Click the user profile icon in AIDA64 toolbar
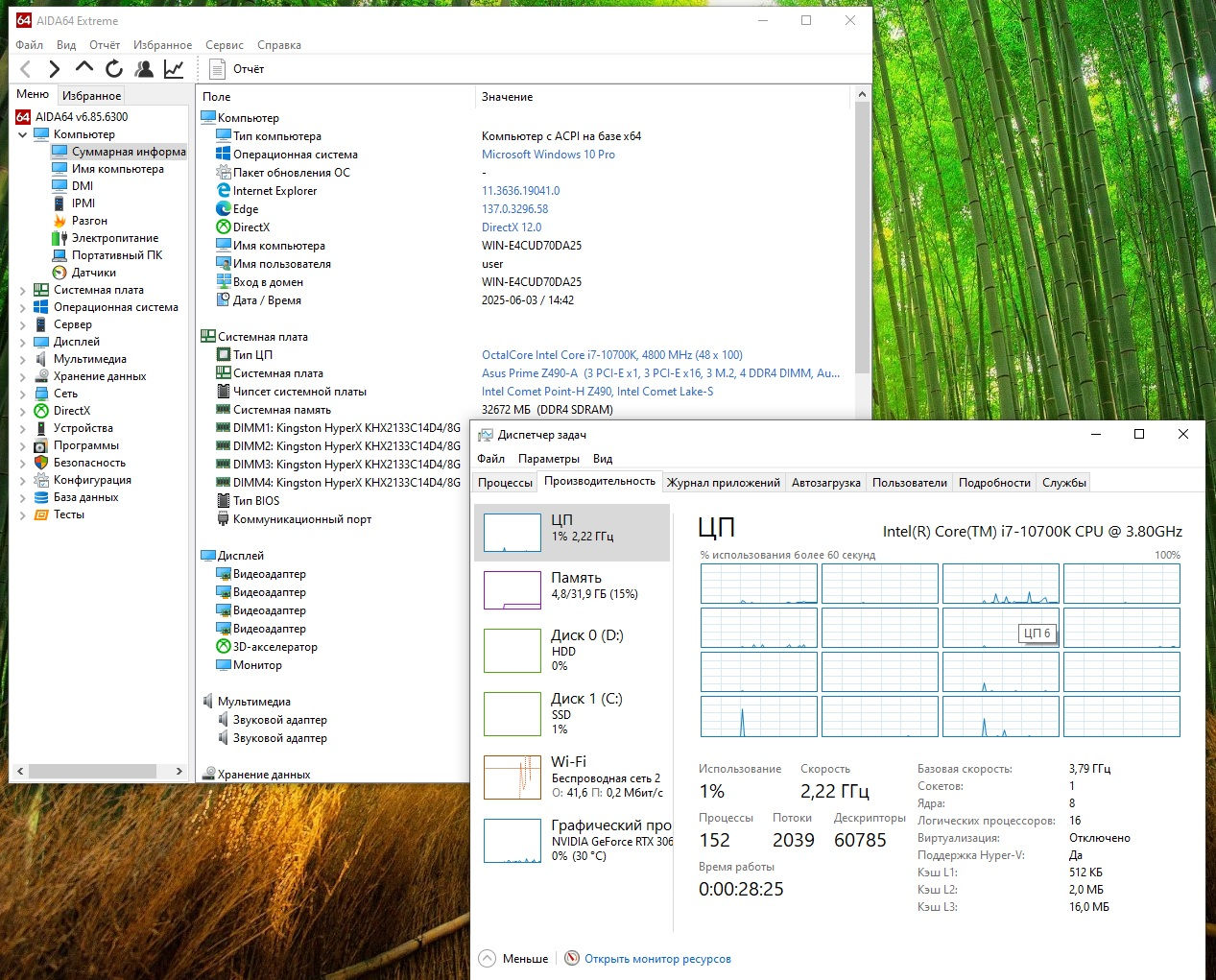1216x980 pixels. coord(144,68)
